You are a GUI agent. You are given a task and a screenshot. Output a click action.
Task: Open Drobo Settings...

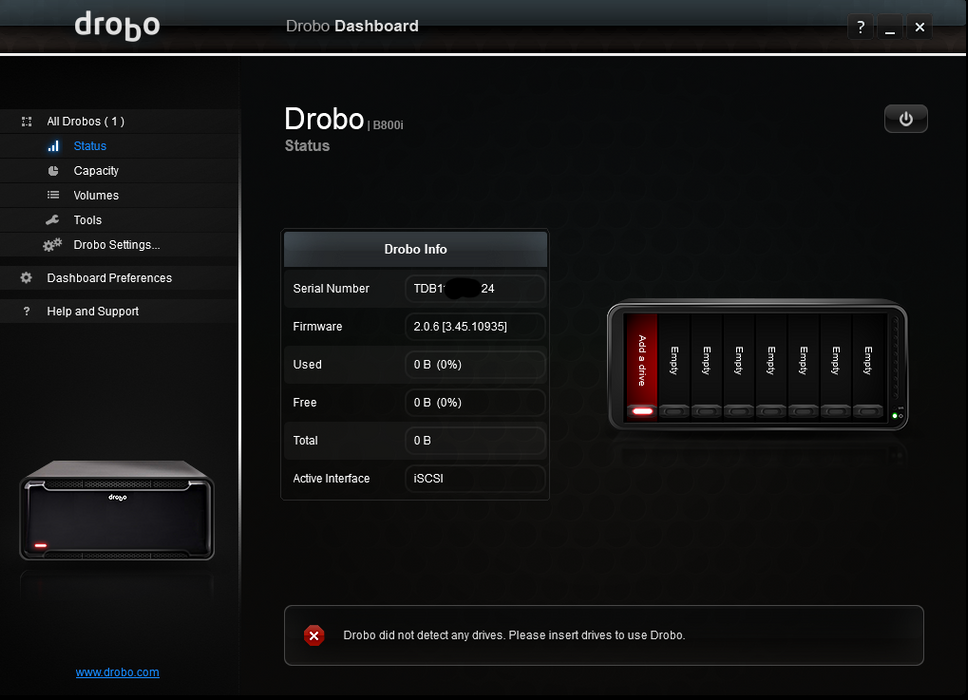pyautogui.click(x=120, y=245)
